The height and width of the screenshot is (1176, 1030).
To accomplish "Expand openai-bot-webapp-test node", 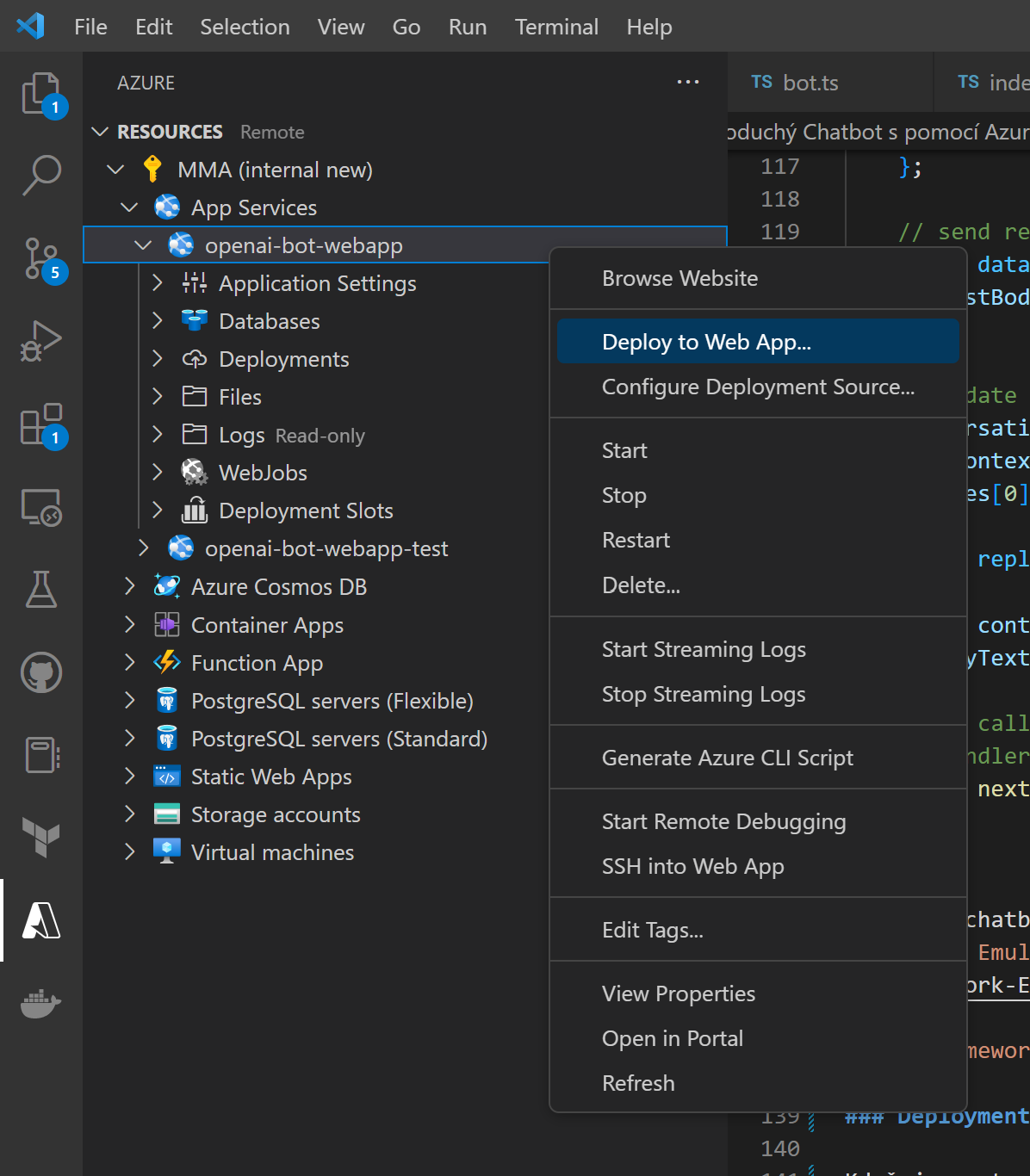I will click(143, 548).
